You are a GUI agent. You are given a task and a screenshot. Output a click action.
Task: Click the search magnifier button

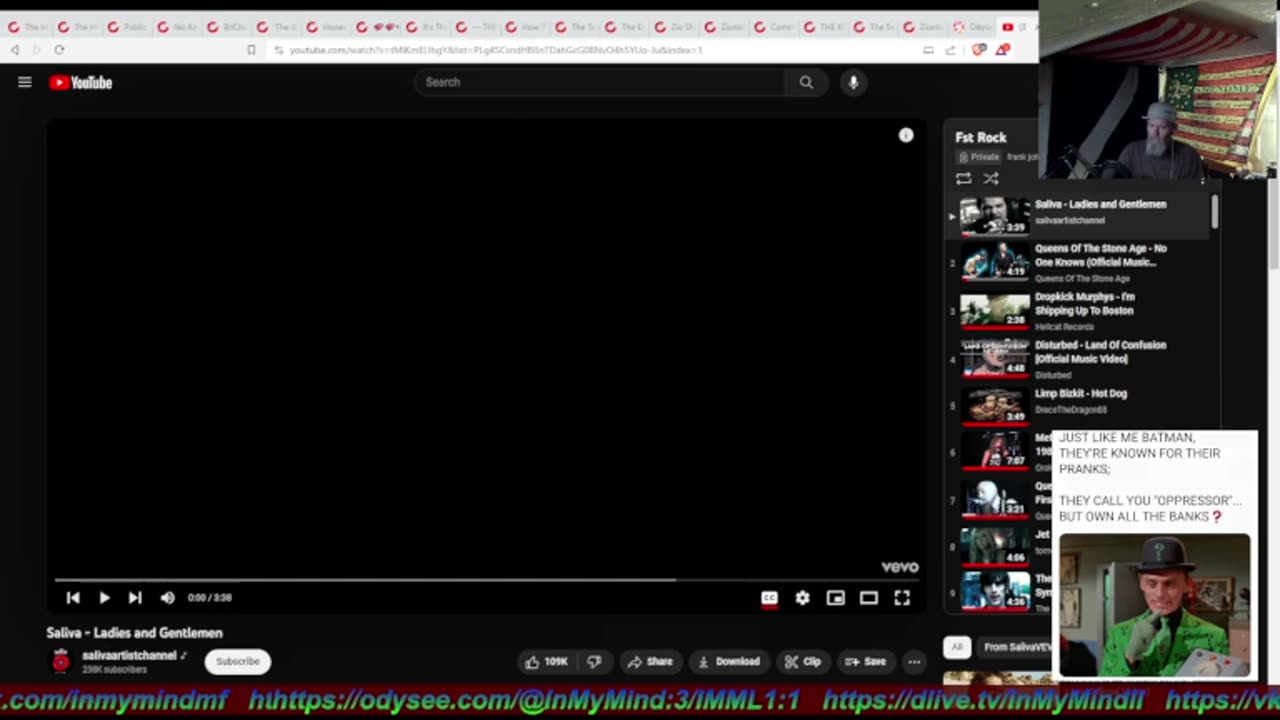tap(806, 82)
